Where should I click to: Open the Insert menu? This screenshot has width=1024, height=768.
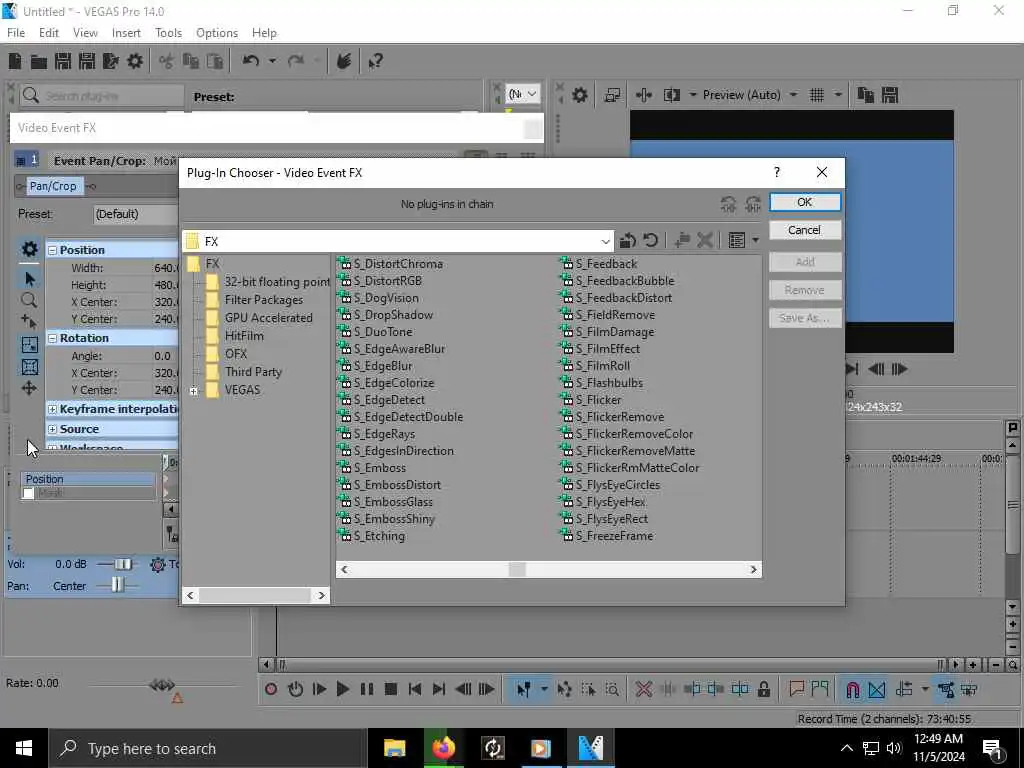126,33
